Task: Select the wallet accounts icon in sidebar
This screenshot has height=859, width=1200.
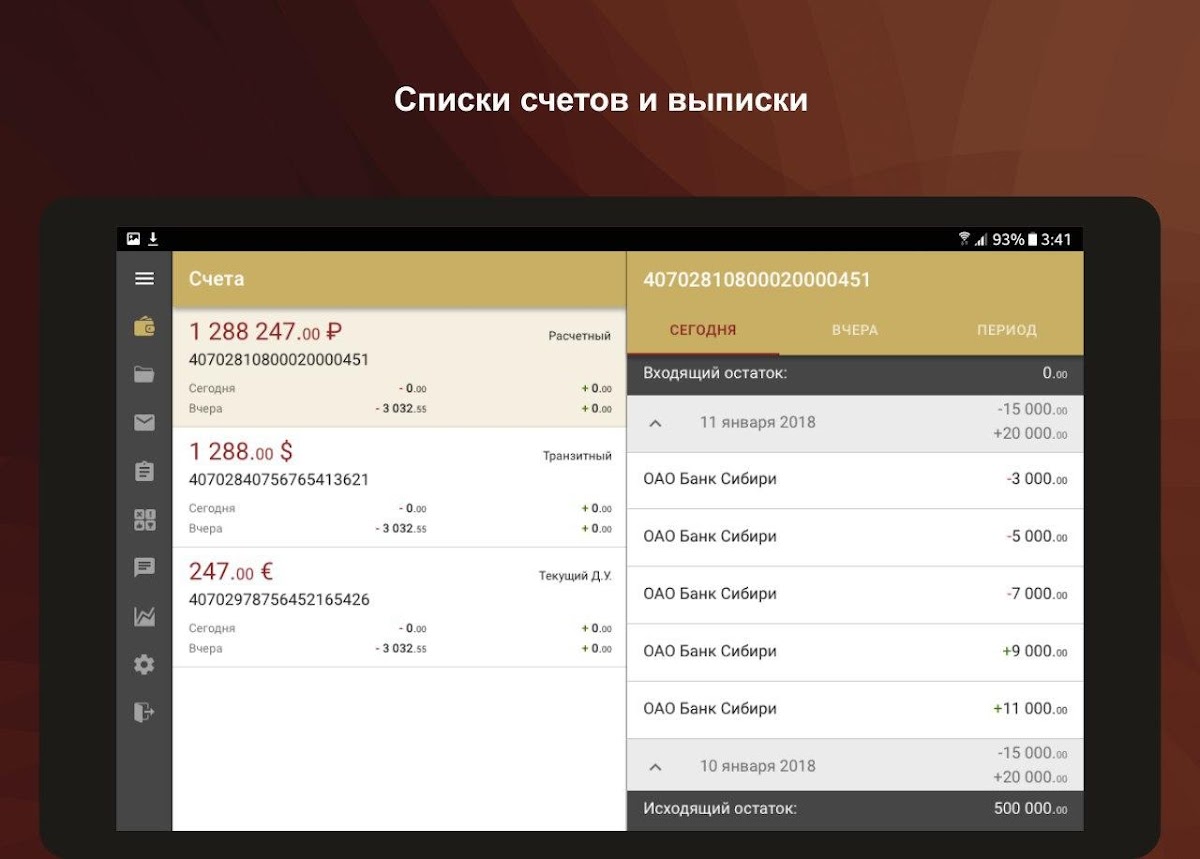Action: pyautogui.click(x=144, y=326)
